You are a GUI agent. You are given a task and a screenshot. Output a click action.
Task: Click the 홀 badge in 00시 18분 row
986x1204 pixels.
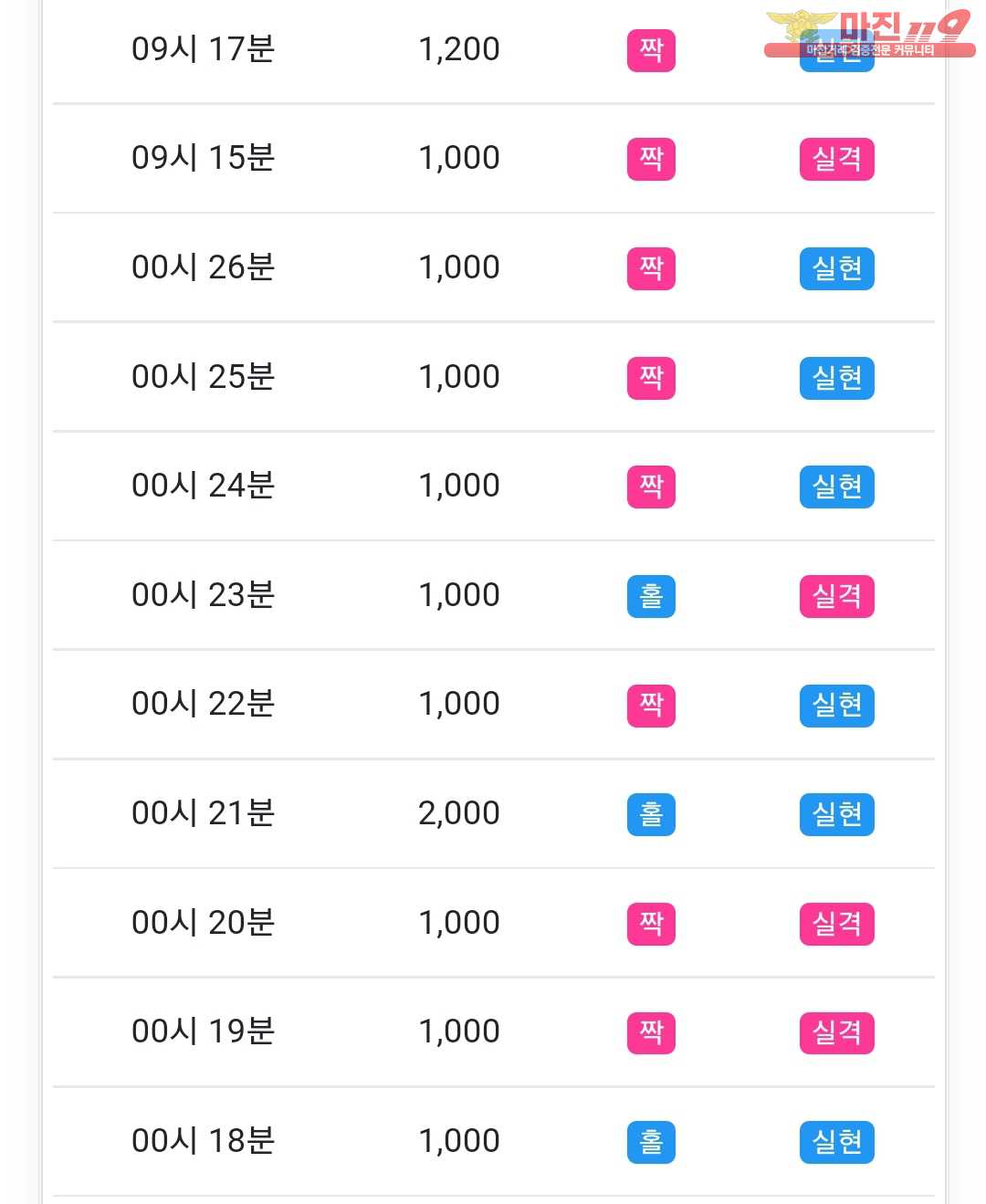[x=651, y=1142]
